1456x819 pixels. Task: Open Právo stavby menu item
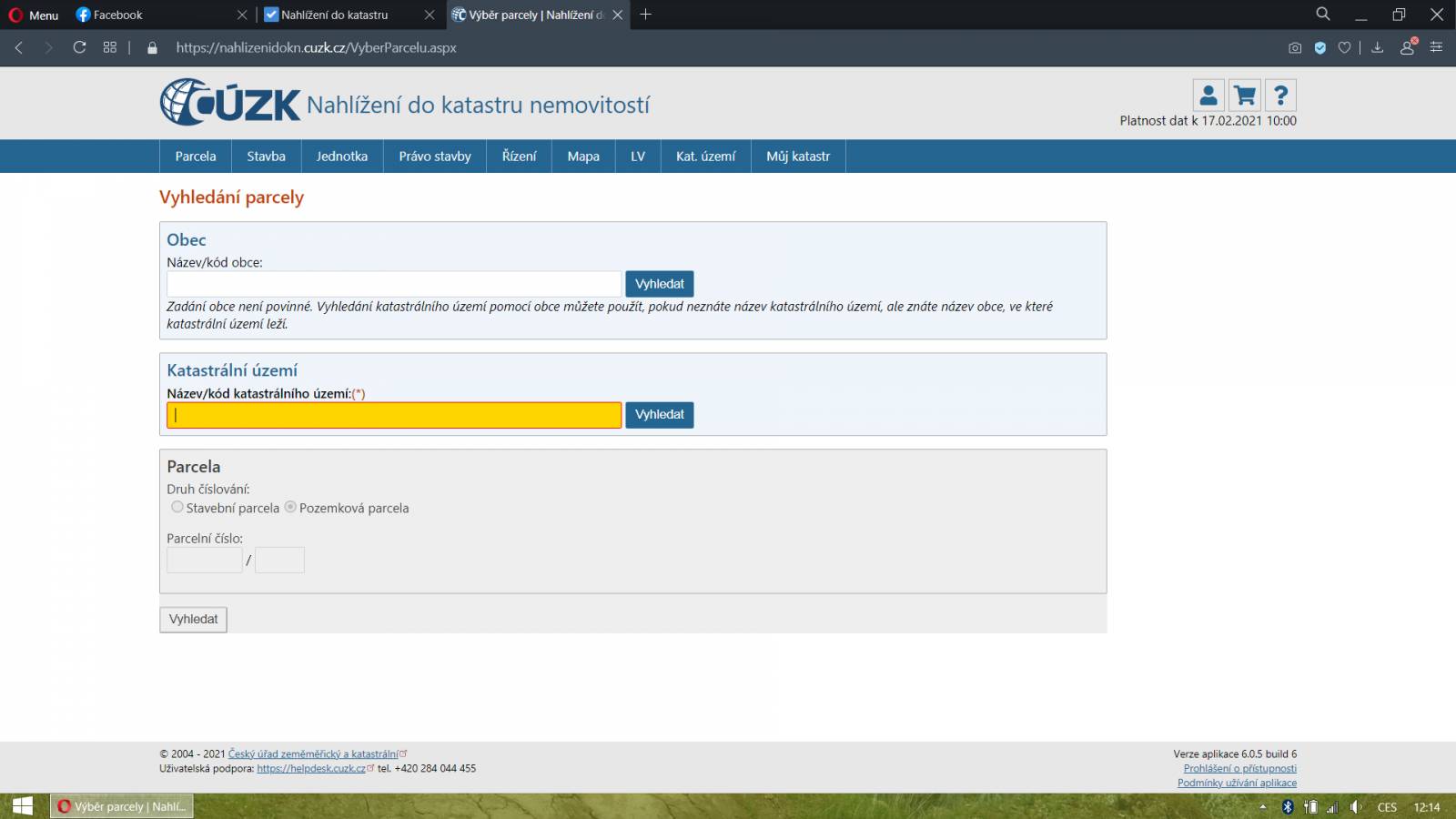pos(435,157)
